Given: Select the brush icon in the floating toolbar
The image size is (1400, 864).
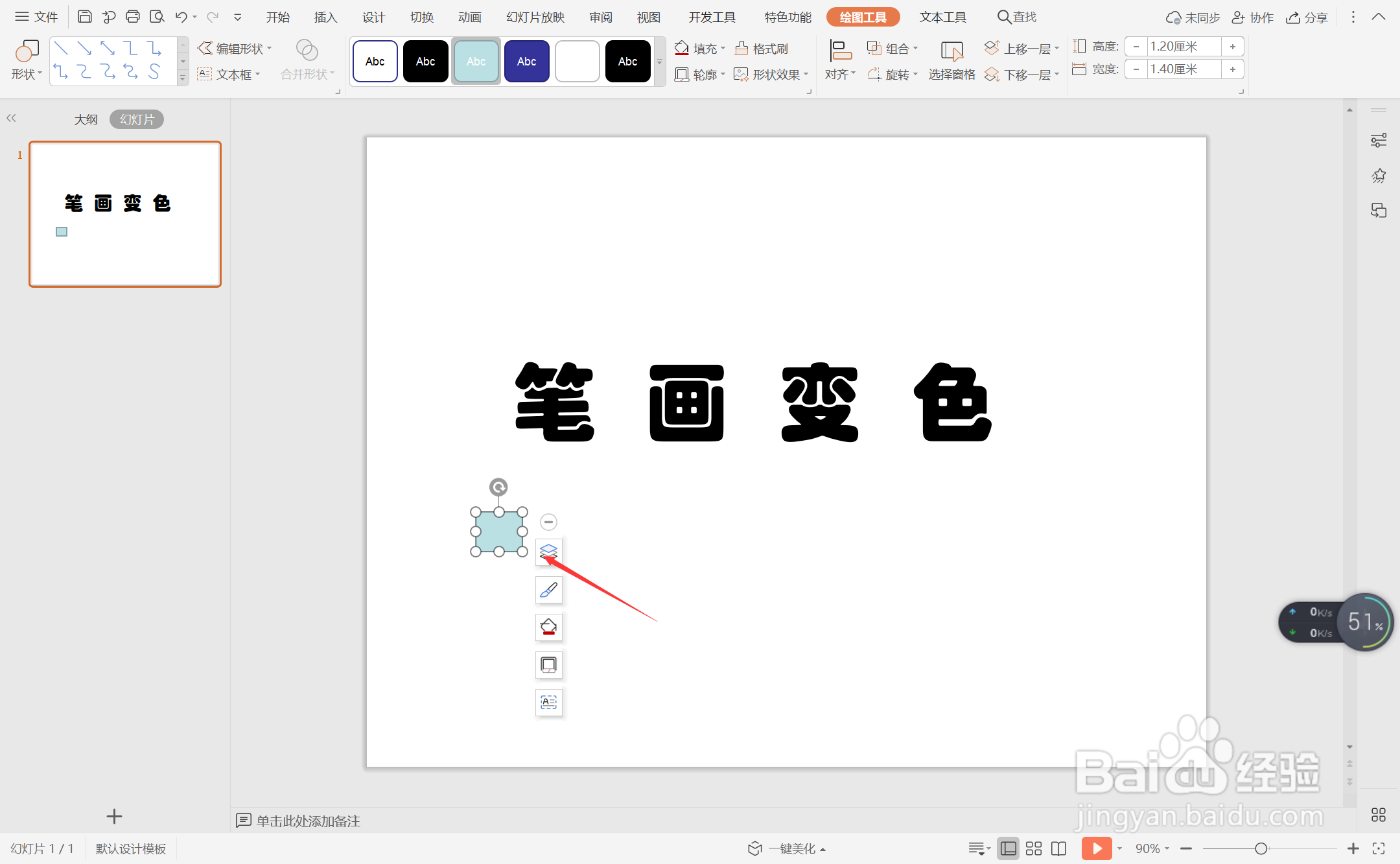Looking at the screenshot, I should (548, 590).
